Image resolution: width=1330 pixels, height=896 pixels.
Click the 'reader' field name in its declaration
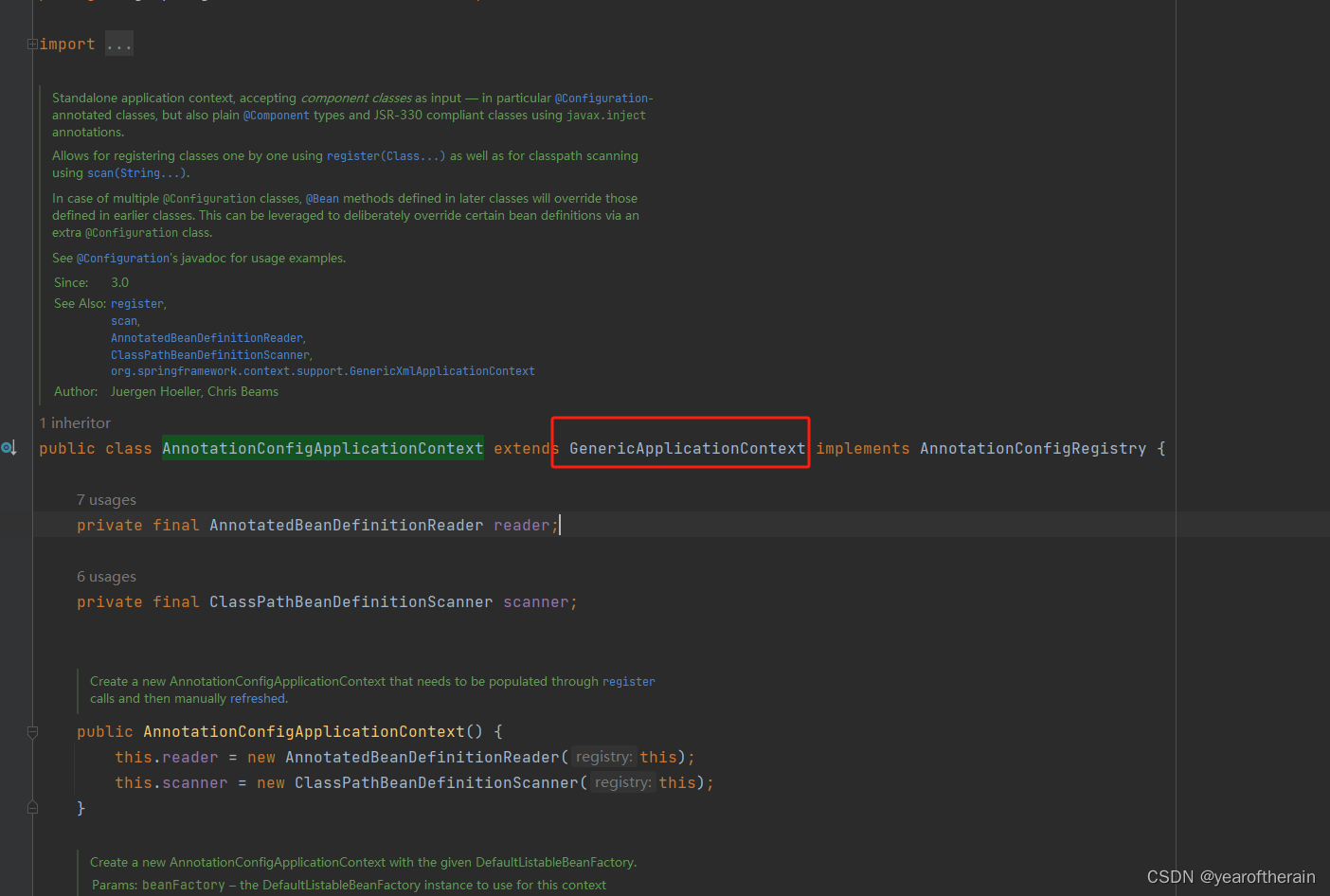[521, 526]
